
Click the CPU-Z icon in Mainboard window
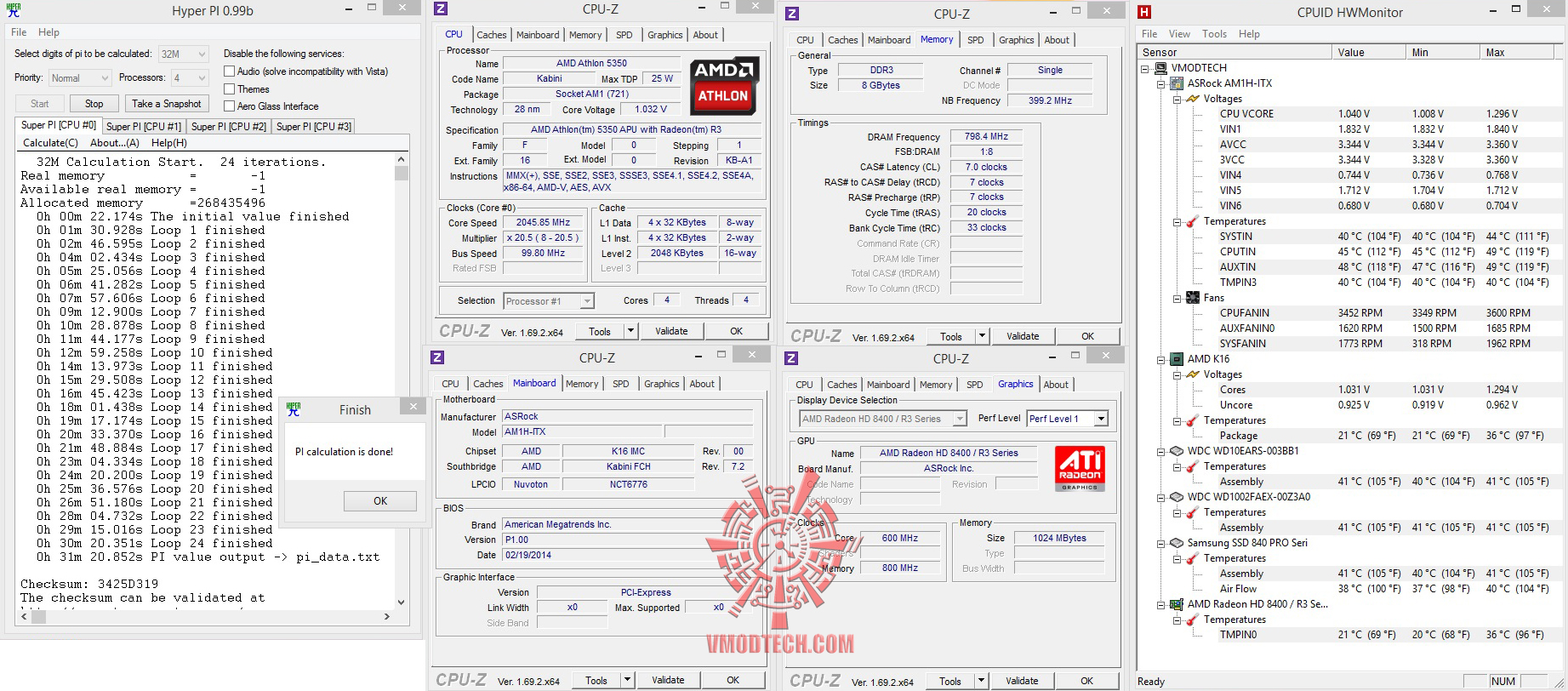(x=437, y=358)
